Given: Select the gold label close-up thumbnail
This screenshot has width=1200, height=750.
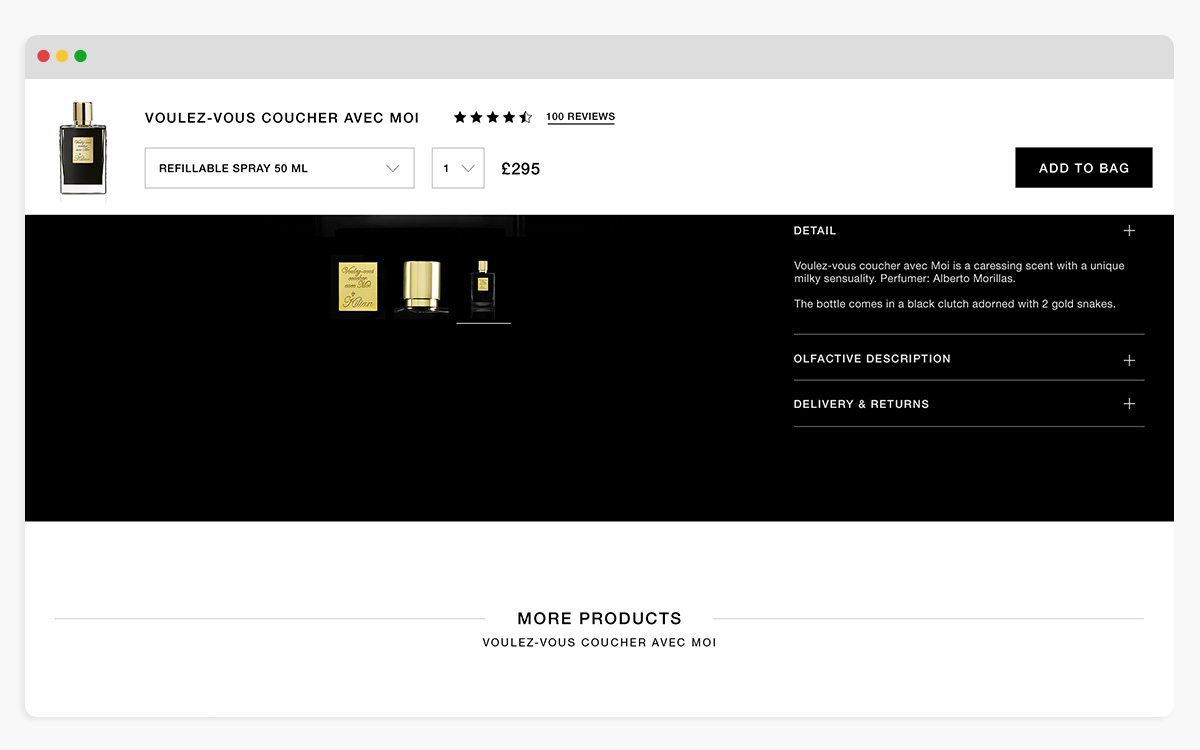Looking at the screenshot, I should coord(358,287).
